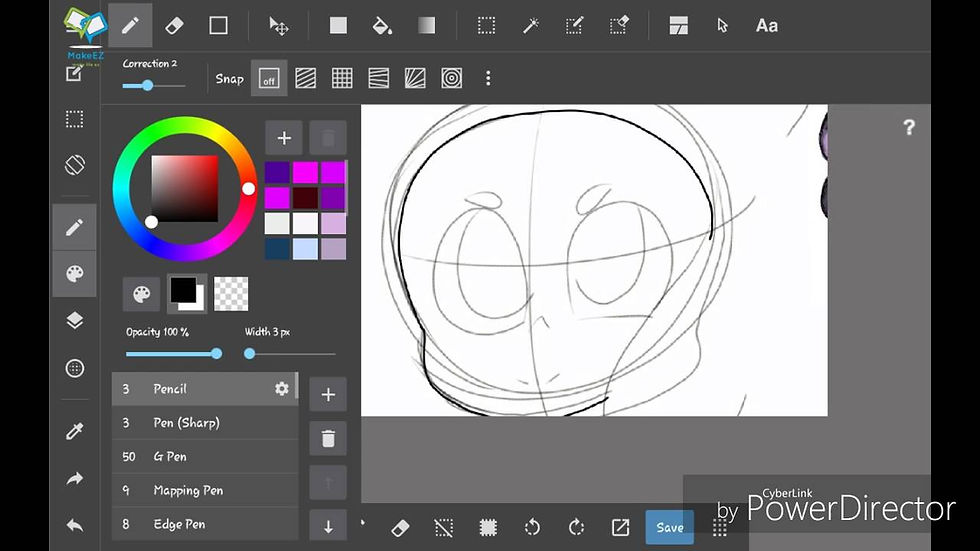Select the Move tool
The image size is (980, 551).
(x=279, y=26)
